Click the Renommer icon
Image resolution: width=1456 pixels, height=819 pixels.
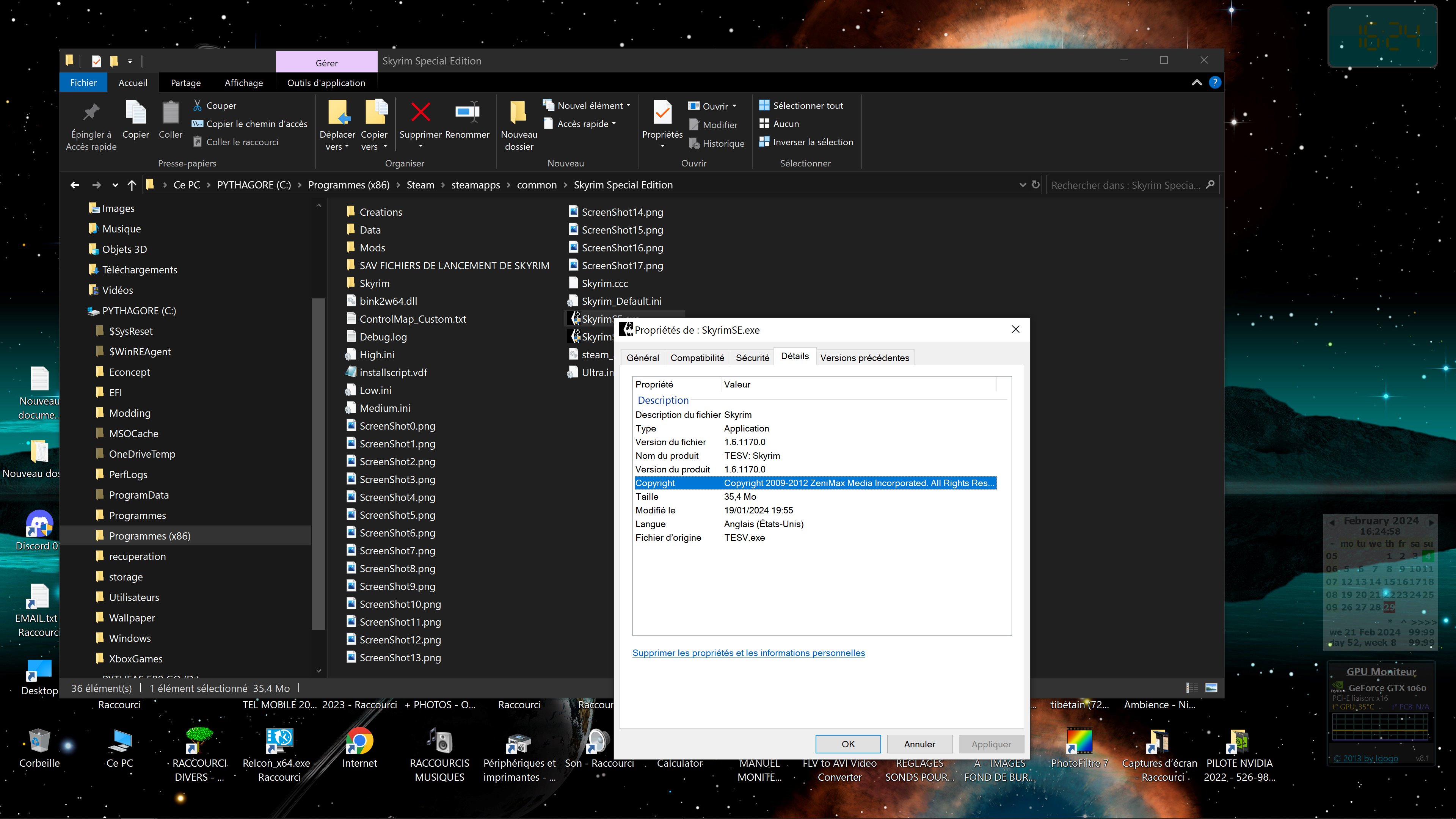point(468,112)
